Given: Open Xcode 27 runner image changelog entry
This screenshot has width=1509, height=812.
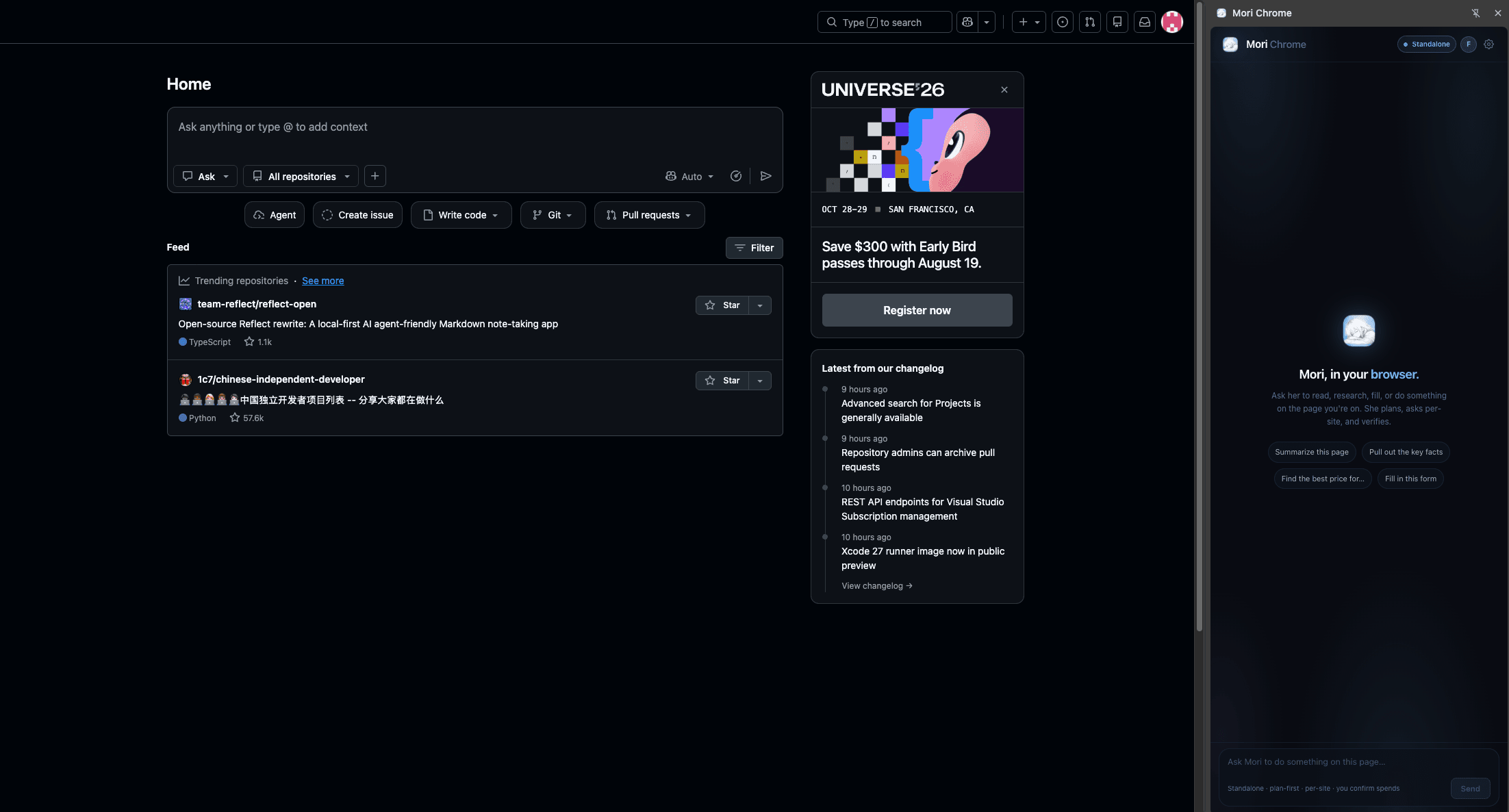Looking at the screenshot, I should [923, 559].
